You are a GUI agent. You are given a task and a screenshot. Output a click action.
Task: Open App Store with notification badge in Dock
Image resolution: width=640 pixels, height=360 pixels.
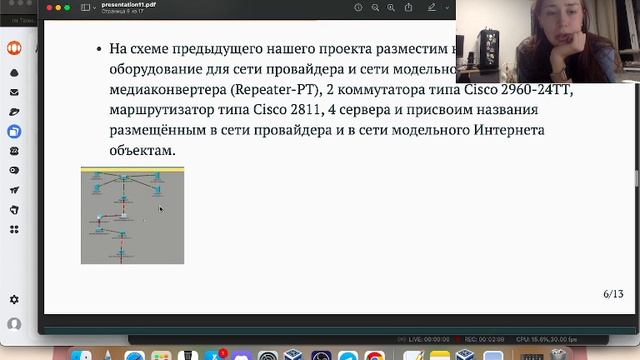[x=215, y=355]
